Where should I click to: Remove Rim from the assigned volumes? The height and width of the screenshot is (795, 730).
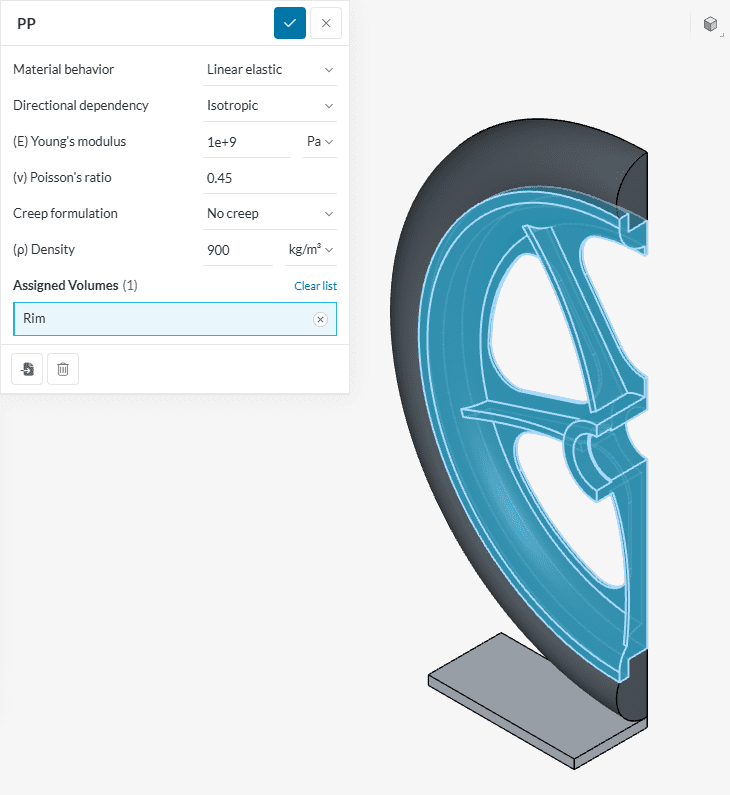tap(320, 319)
